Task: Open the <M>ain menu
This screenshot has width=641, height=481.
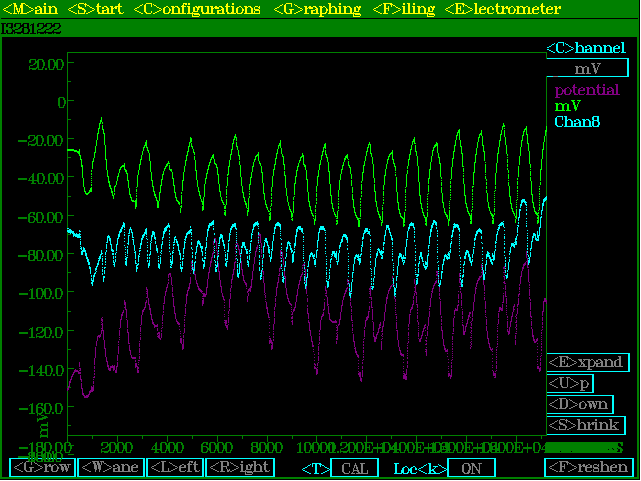Action: point(30,9)
